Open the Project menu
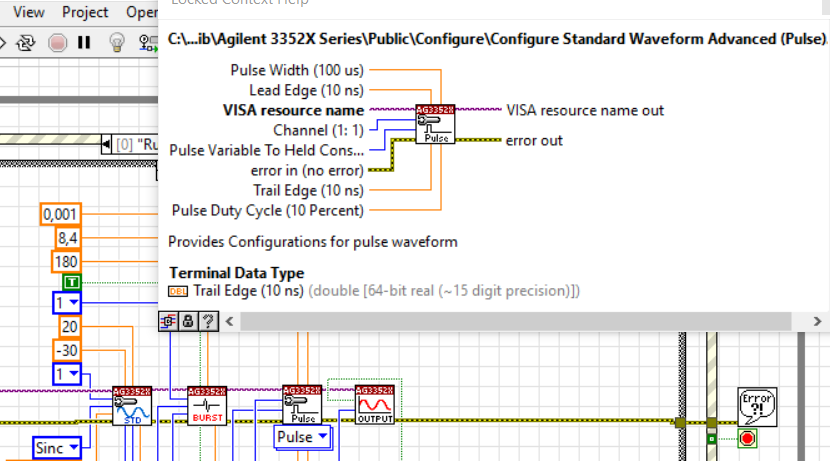 point(85,12)
